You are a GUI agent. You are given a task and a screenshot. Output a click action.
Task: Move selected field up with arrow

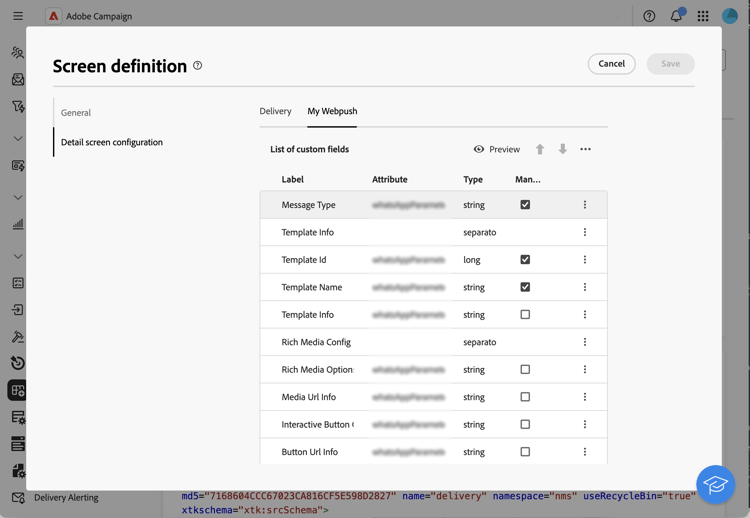pyautogui.click(x=540, y=149)
